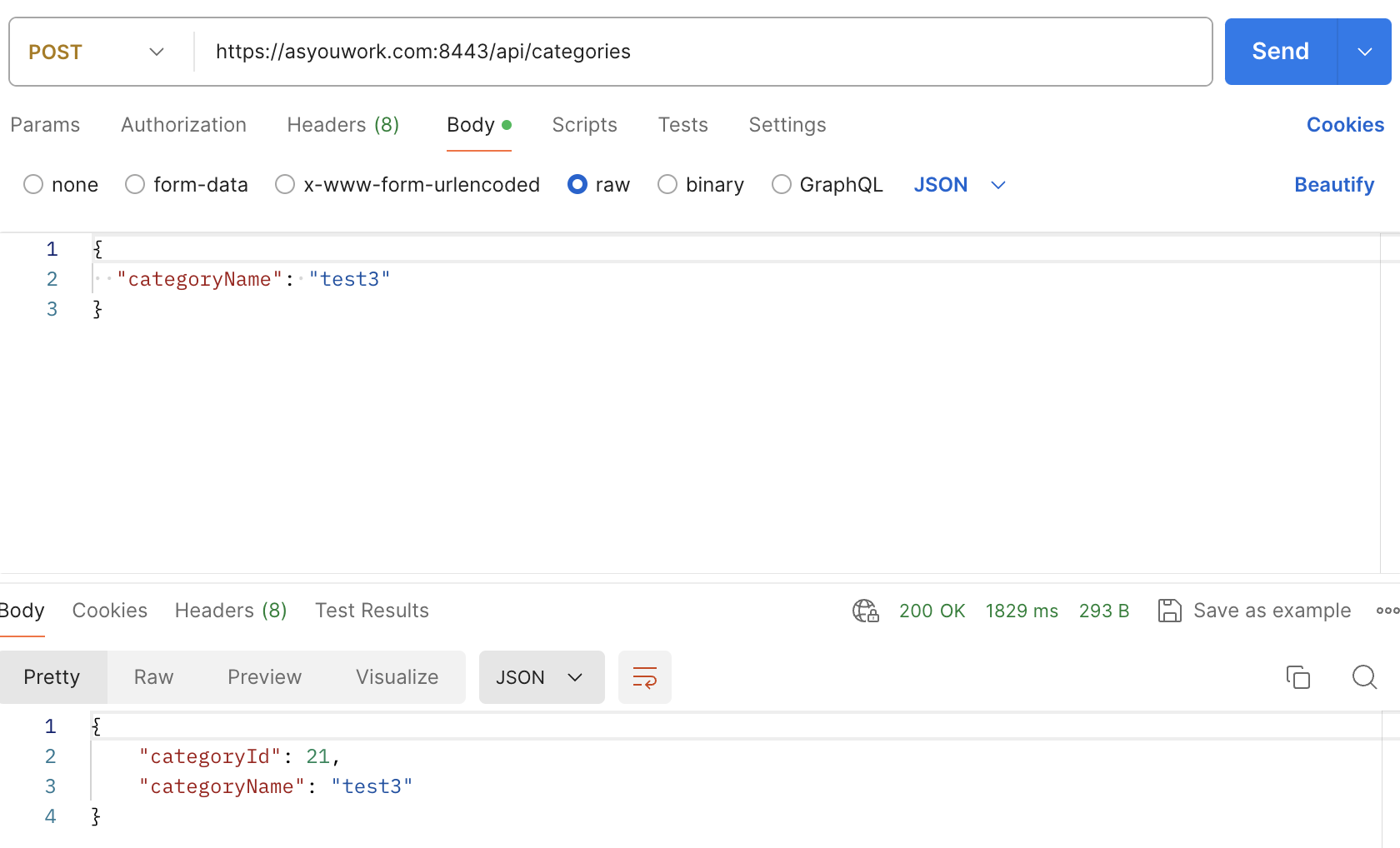The width and height of the screenshot is (1400, 848).
Task: Open the Test Results tab
Action: [372, 611]
